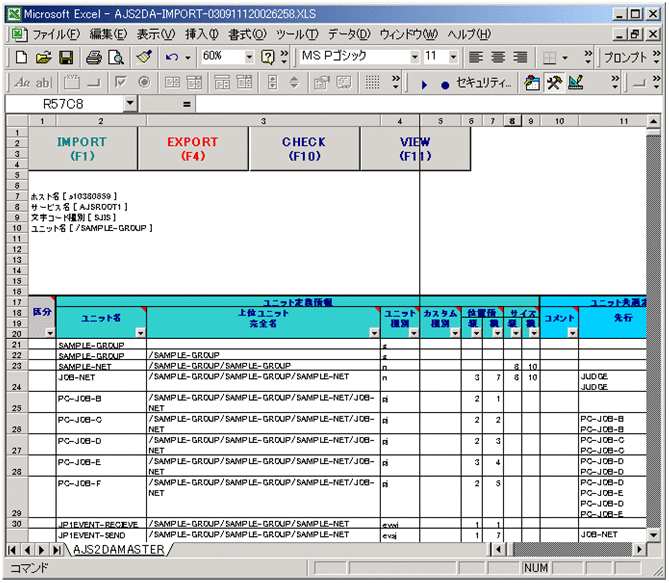The image size is (669, 583).
Task: Open the zoom percentage dropdown showing 60%
Action: [x=249, y=58]
